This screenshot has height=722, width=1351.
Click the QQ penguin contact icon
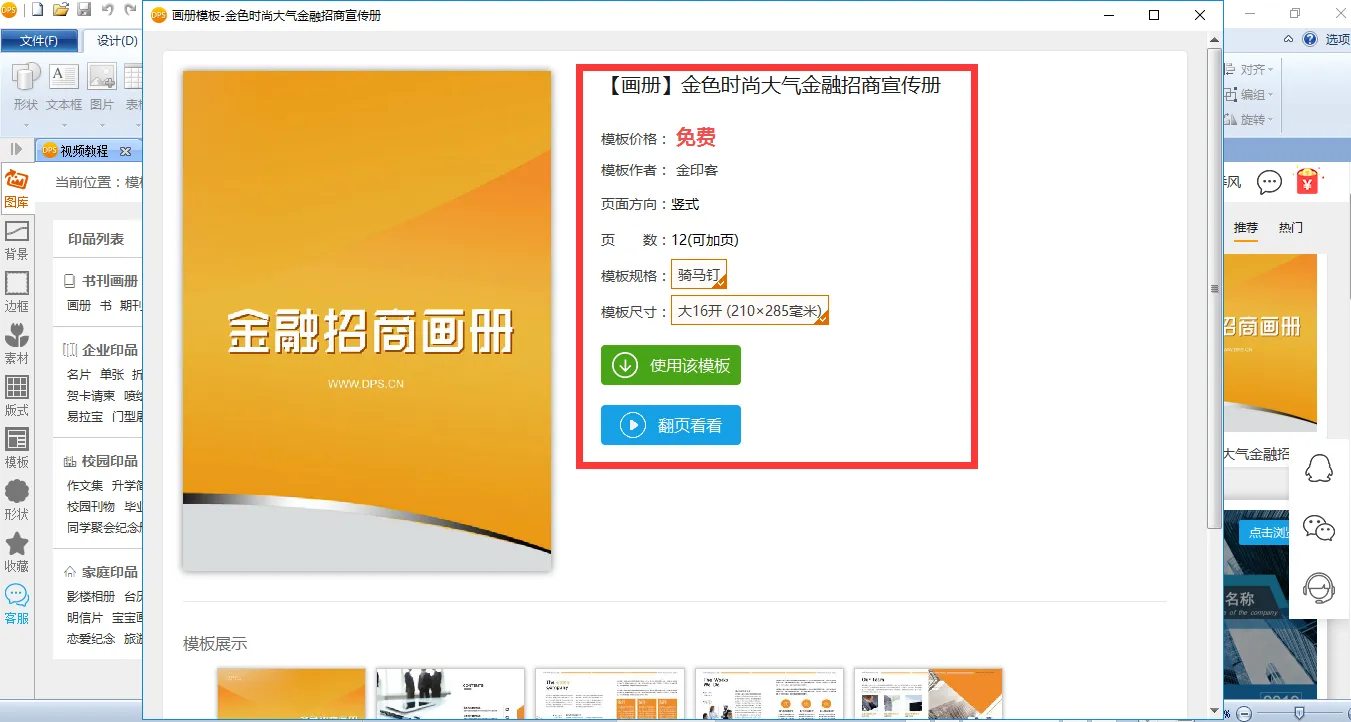1320,467
